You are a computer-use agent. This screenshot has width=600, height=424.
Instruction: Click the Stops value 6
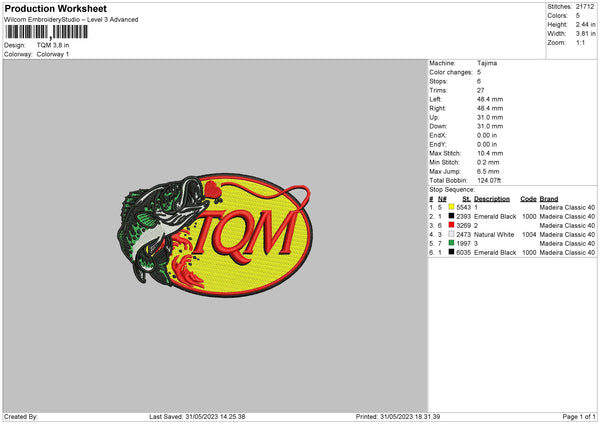point(479,81)
